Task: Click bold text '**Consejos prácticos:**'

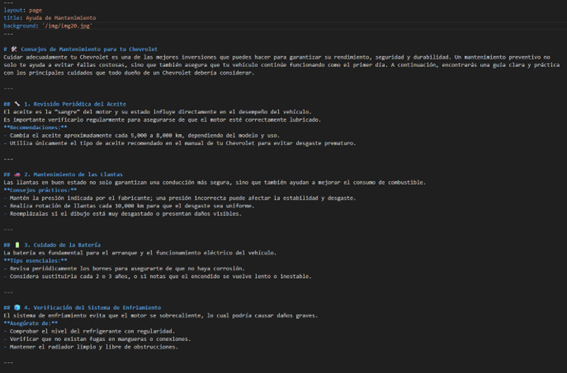Action: click(40, 190)
